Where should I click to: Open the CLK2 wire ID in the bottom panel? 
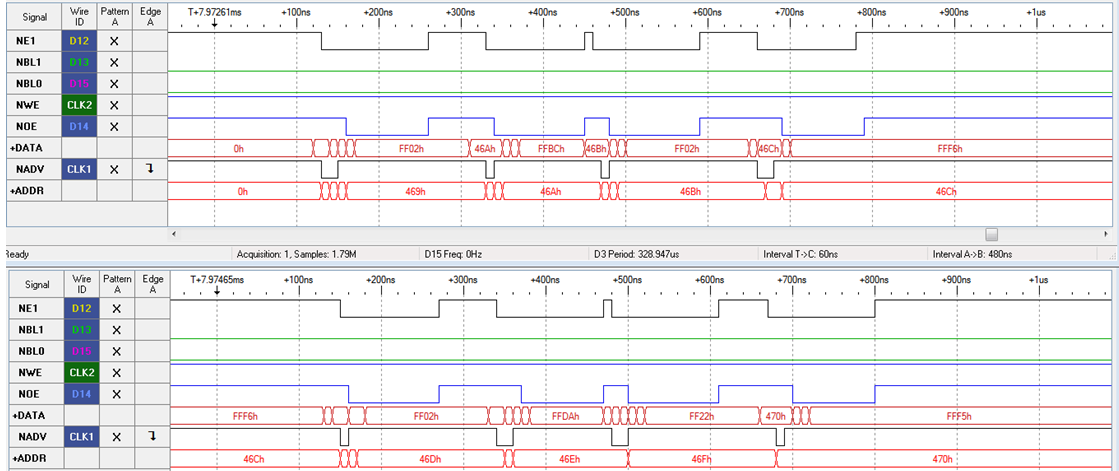coord(81,373)
